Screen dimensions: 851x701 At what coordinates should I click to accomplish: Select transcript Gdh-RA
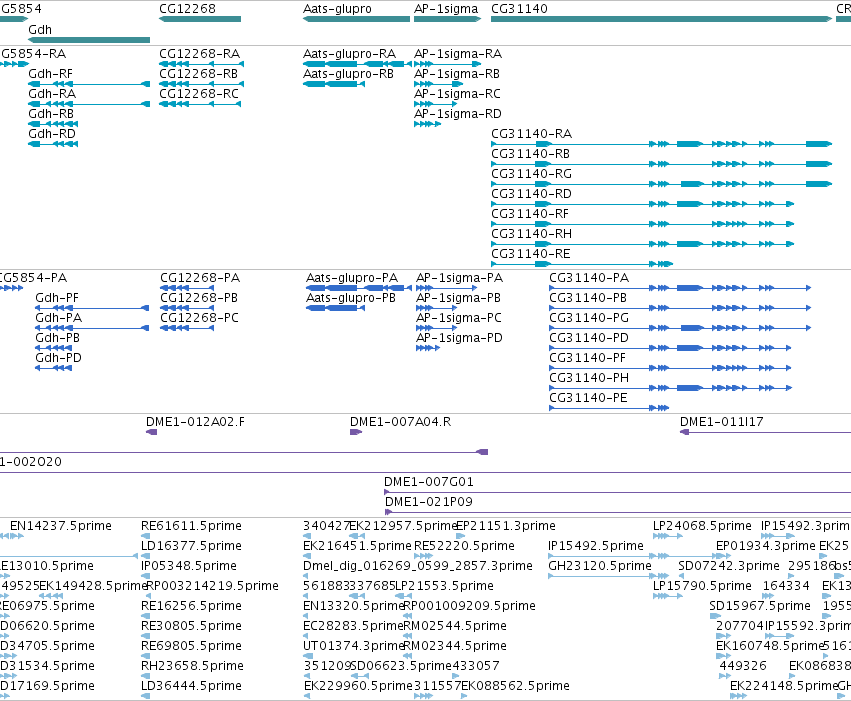52,94
